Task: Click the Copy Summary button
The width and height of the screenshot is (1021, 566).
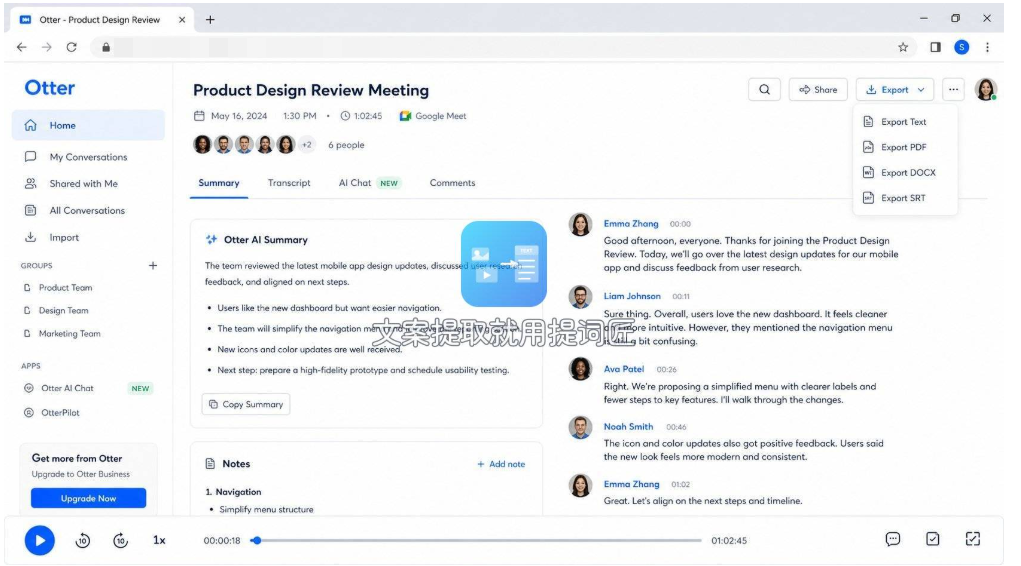Action: (x=246, y=404)
